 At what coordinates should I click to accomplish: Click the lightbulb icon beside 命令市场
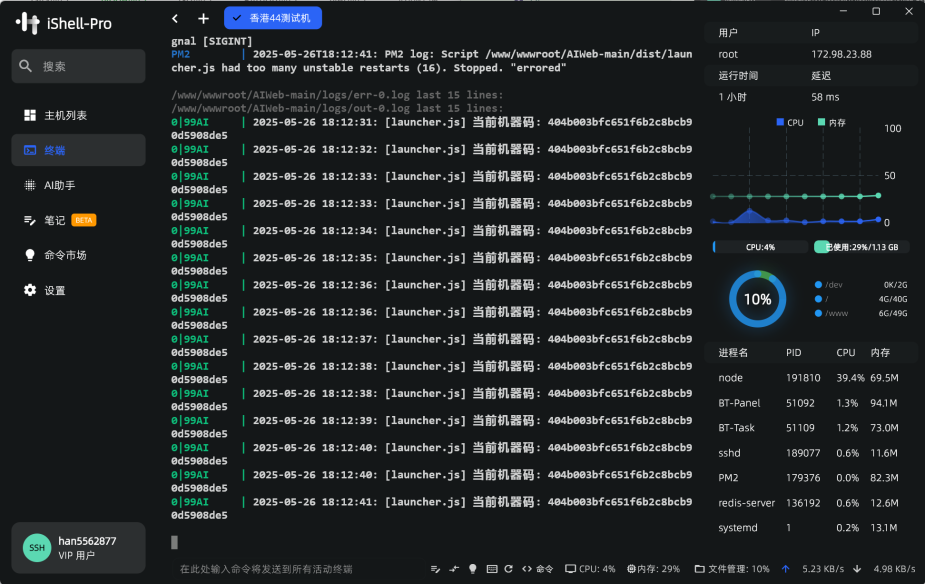29,255
